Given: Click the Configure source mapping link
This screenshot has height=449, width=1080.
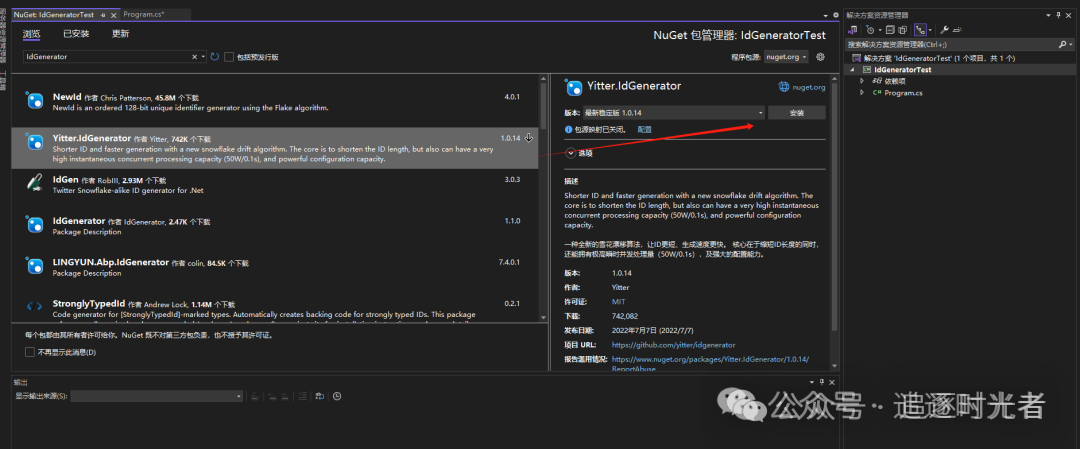Looking at the screenshot, I should [644, 129].
